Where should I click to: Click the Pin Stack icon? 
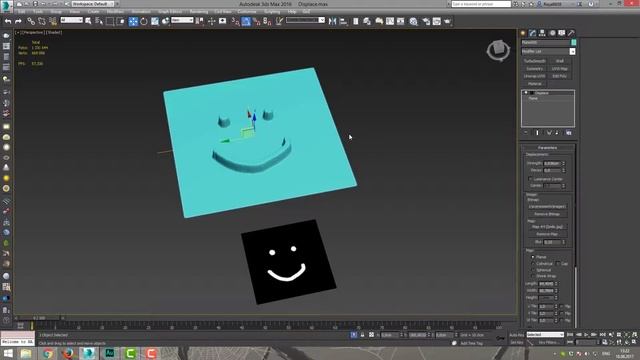526,133
